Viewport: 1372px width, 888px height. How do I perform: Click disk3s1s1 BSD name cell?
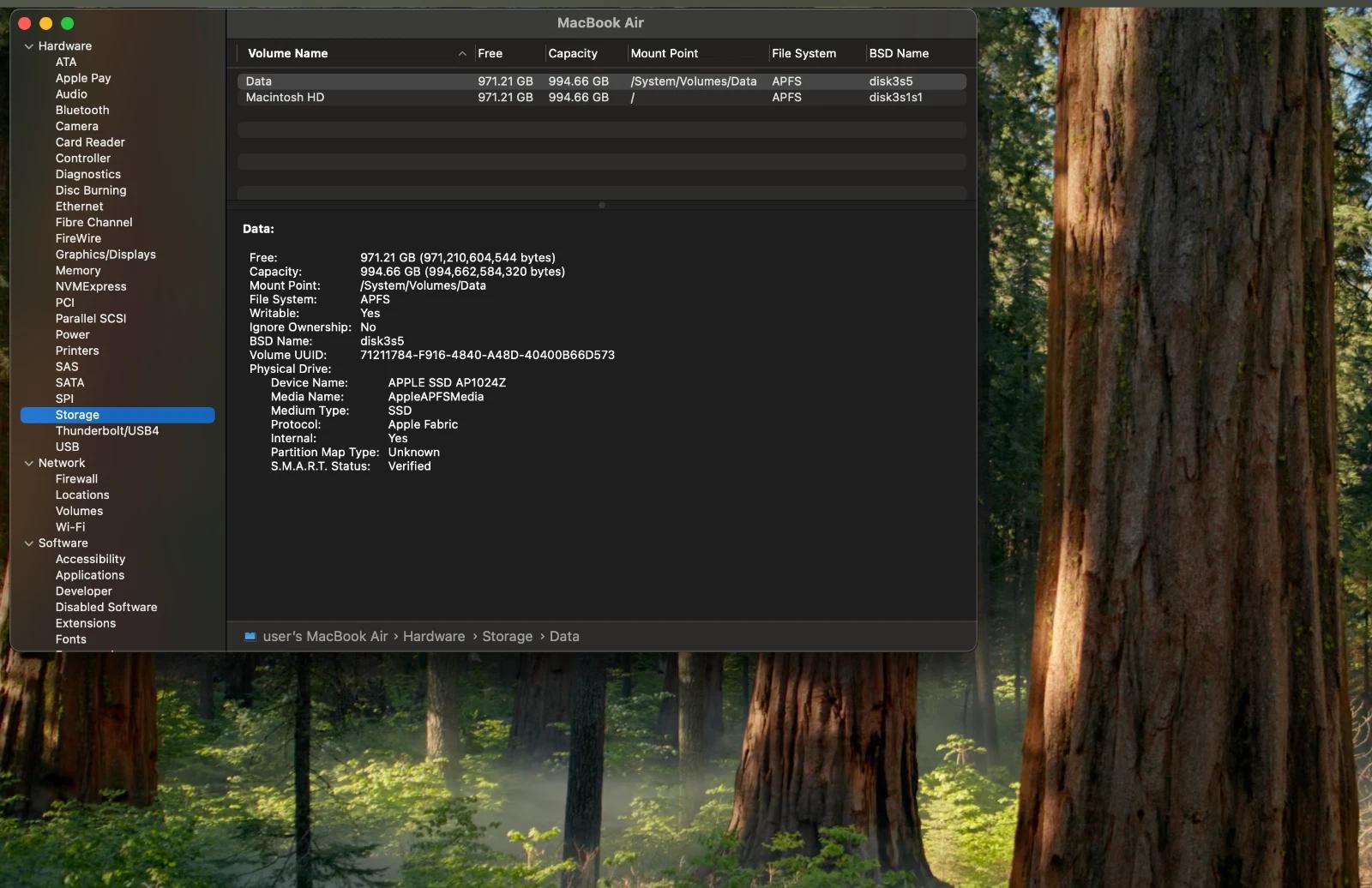pos(895,98)
